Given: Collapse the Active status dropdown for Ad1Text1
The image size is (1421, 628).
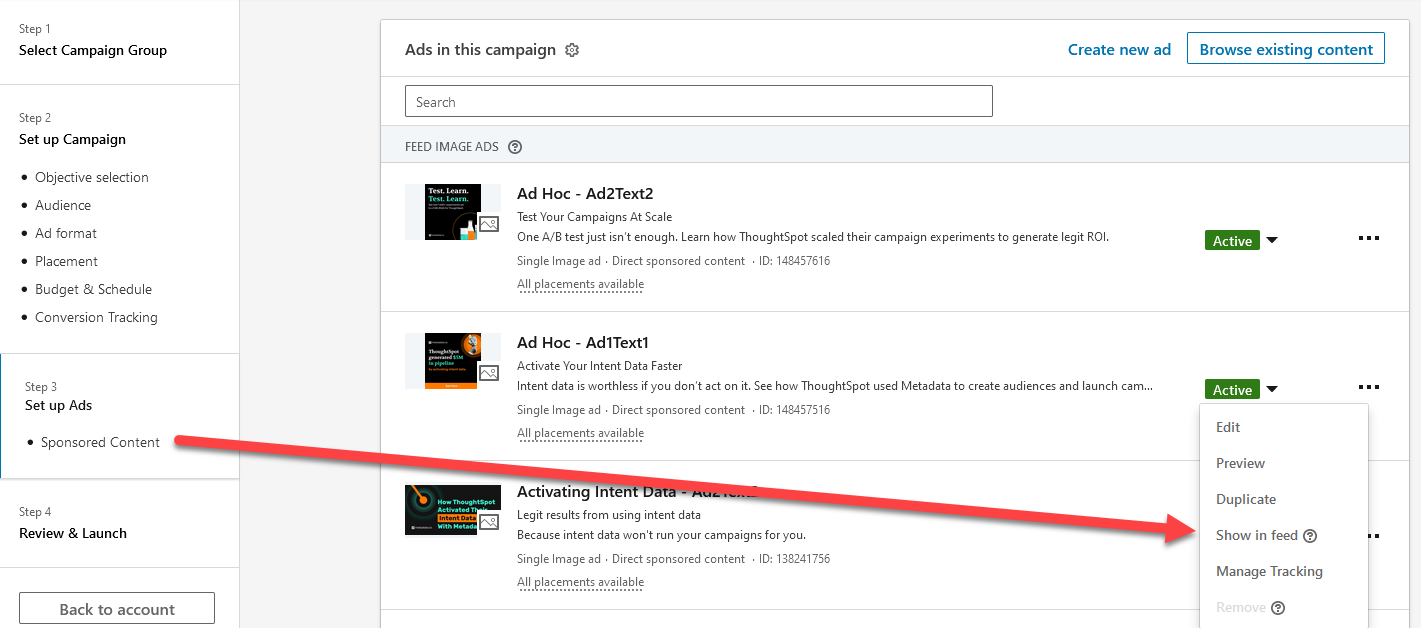Looking at the screenshot, I should 1272,389.
